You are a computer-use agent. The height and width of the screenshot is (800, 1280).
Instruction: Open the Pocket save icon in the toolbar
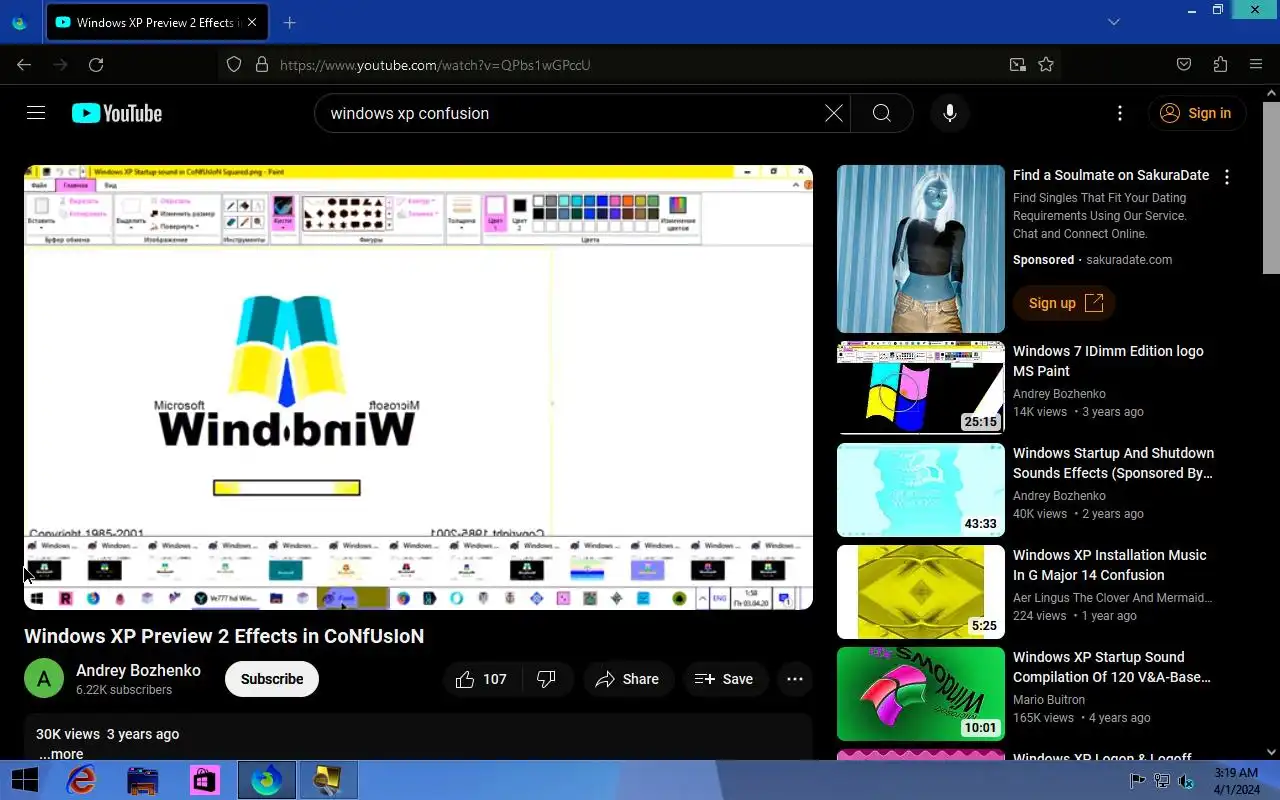coord(1184,64)
